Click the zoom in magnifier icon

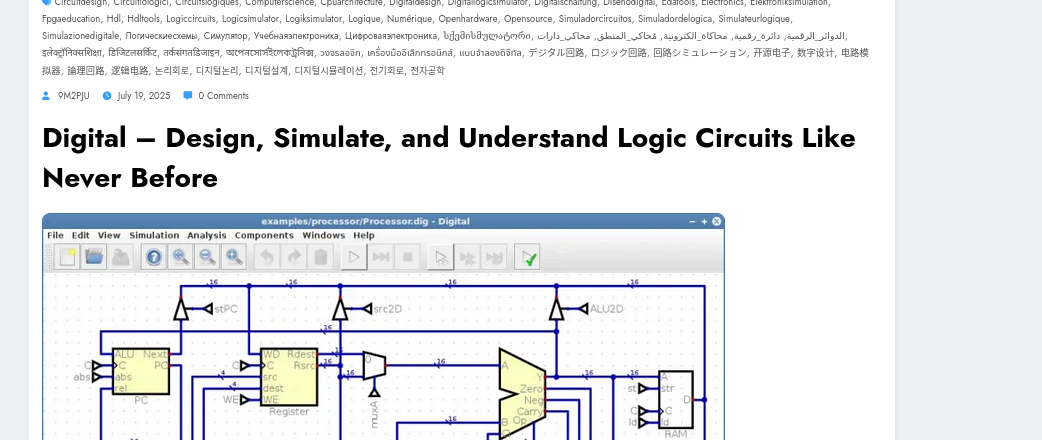pos(180,257)
